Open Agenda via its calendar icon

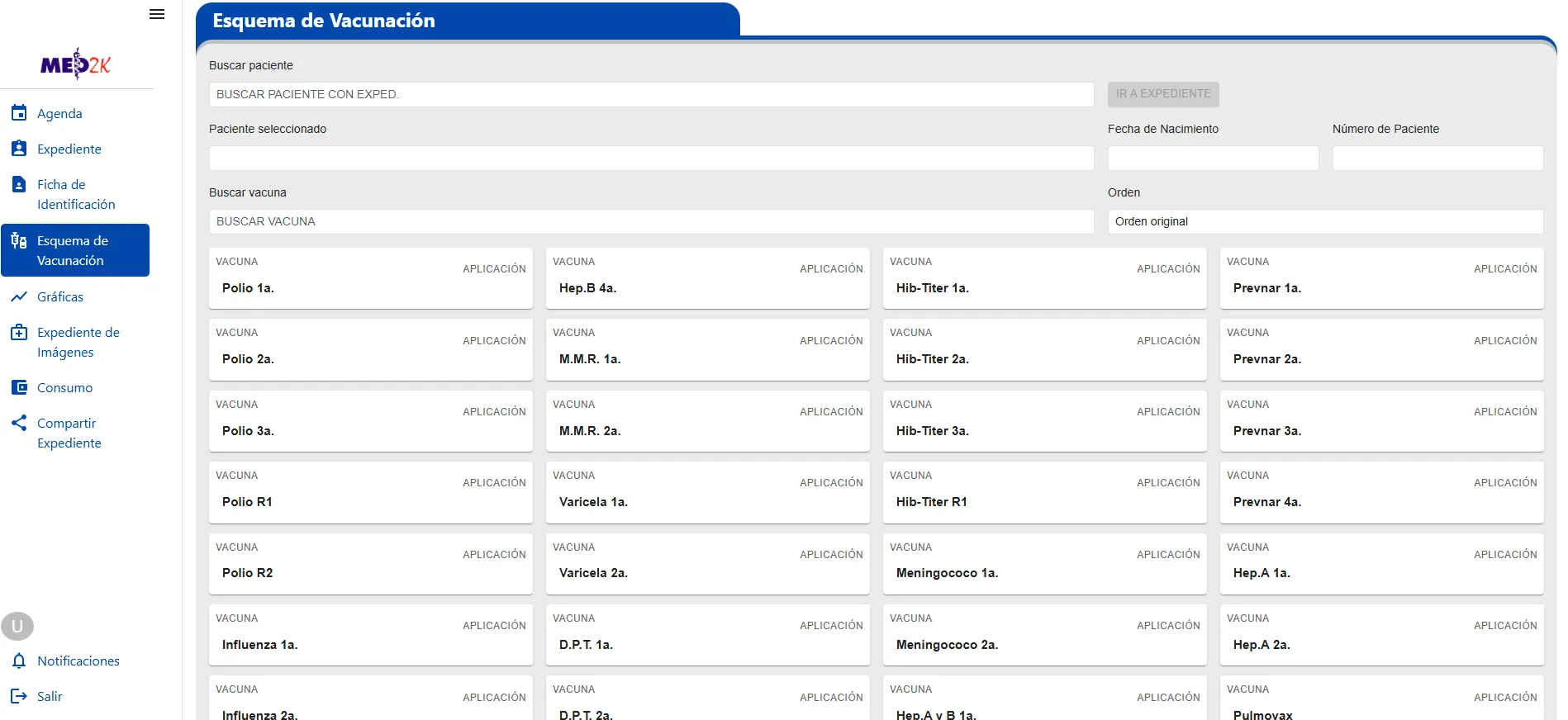point(19,112)
